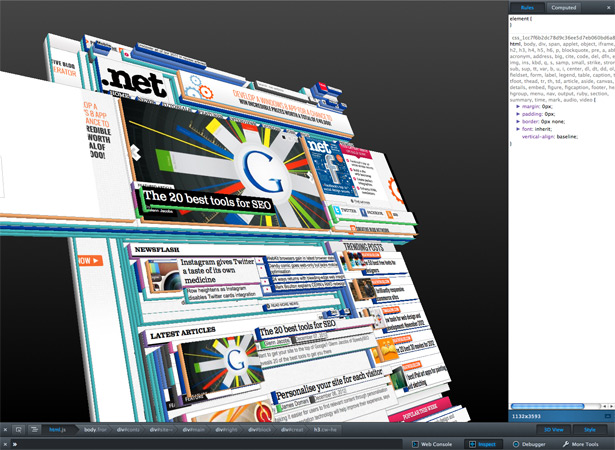Click the scrollbar right arrow in Rules panel
This screenshot has width=615, height=450.
[x=610, y=406]
